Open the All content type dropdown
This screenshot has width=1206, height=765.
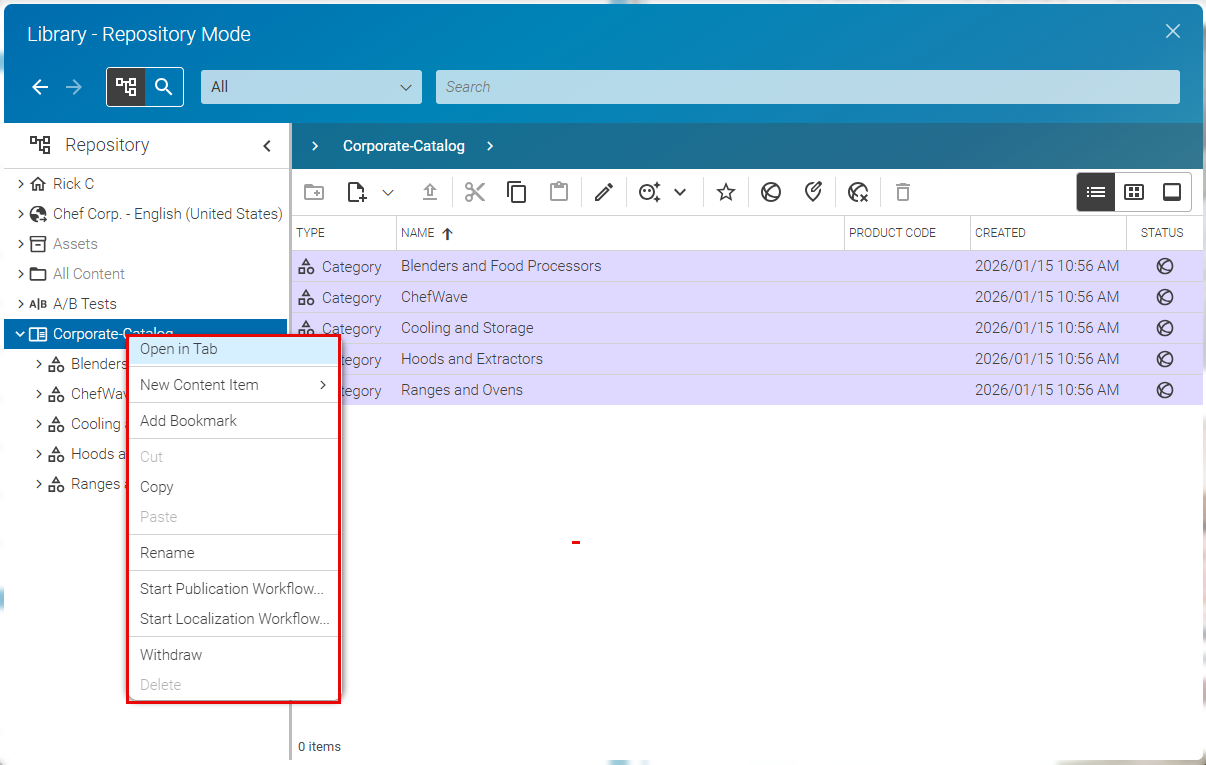pyautogui.click(x=311, y=87)
